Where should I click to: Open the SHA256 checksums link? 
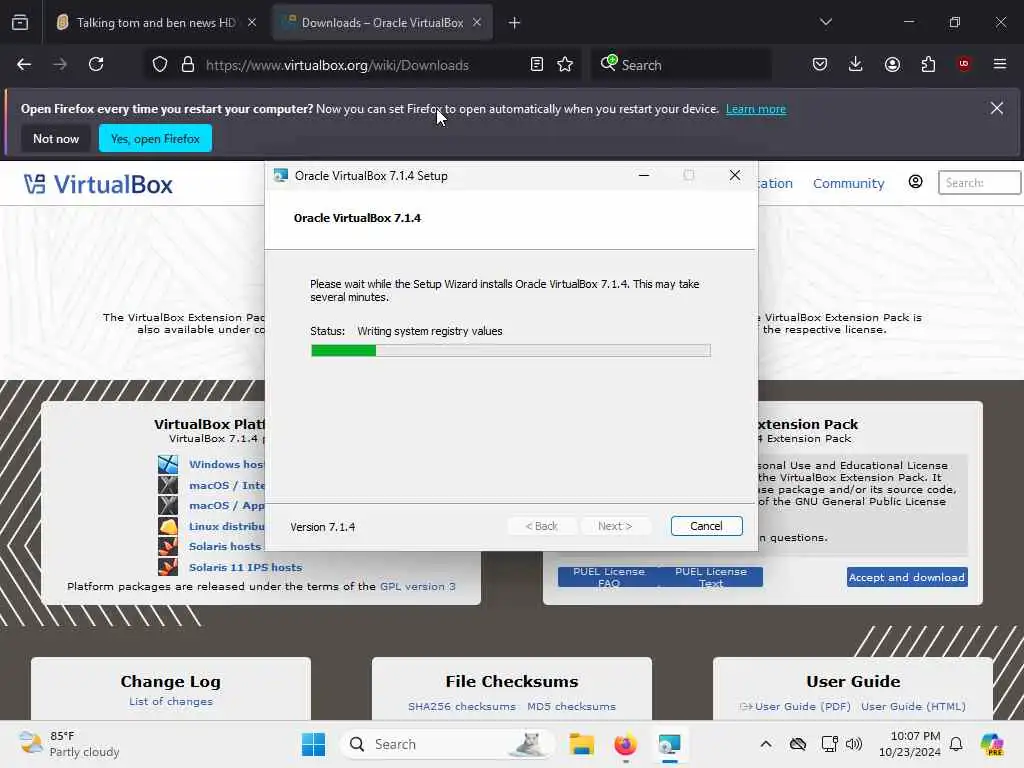(x=462, y=707)
